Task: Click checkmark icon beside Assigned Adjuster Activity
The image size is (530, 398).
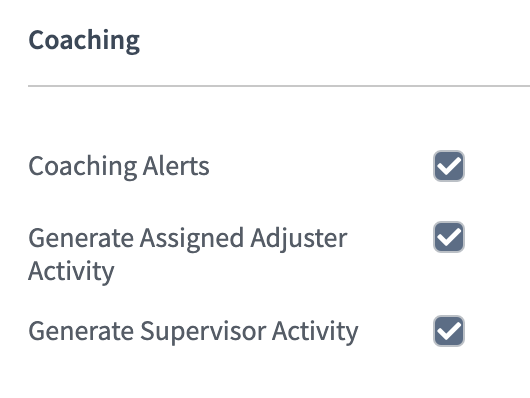Action: (x=449, y=237)
